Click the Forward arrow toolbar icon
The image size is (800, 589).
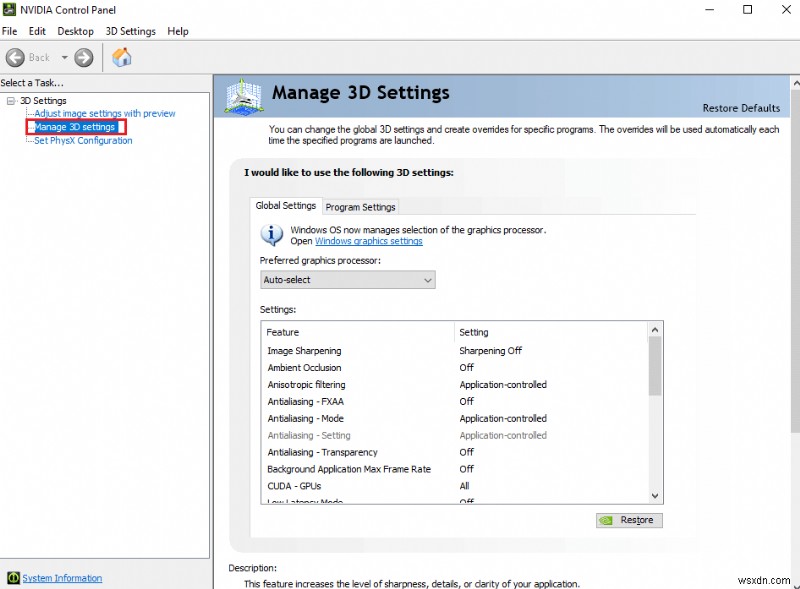(x=84, y=58)
